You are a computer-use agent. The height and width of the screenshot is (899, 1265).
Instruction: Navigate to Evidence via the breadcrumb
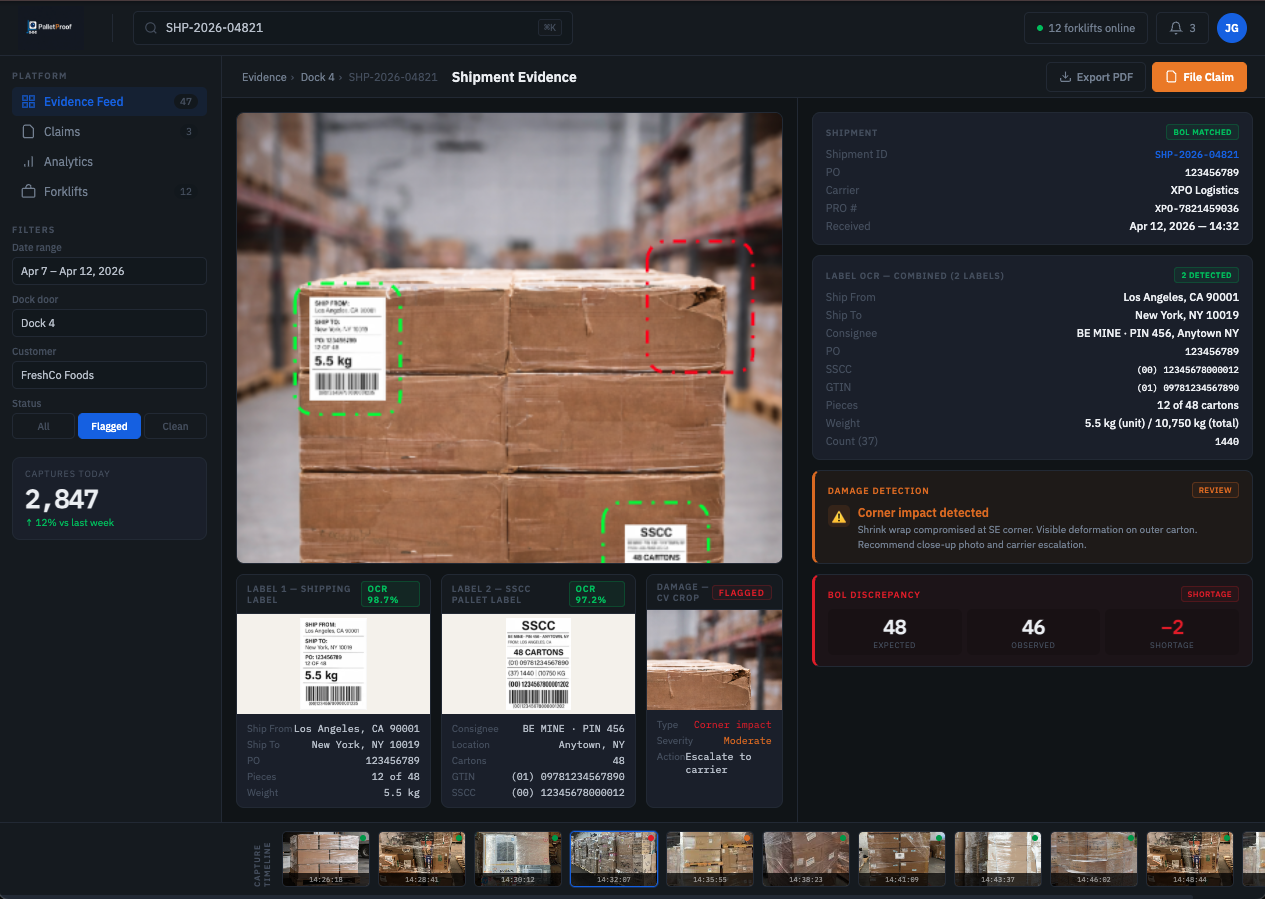(264, 77)
